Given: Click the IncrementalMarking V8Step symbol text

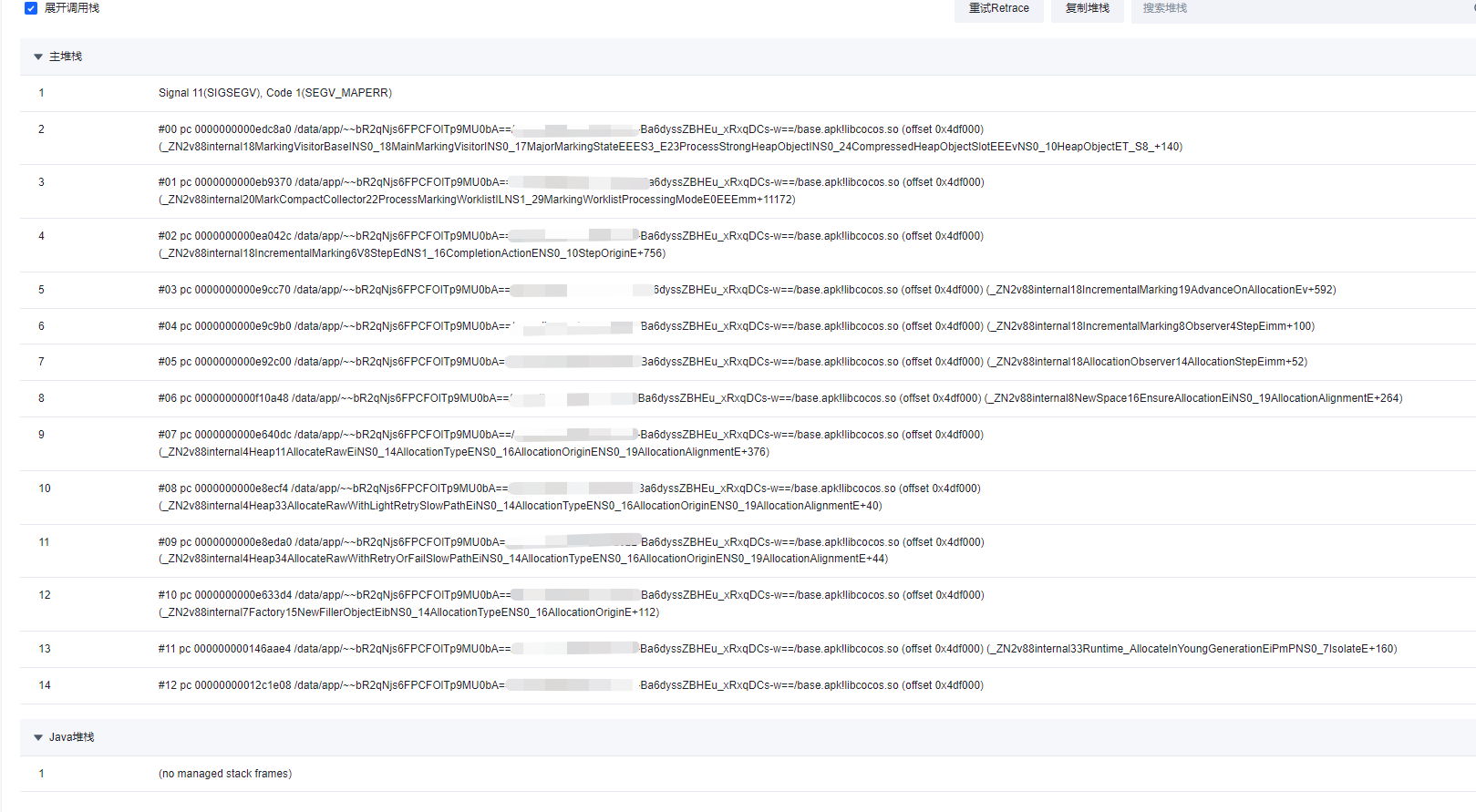Looking at the screenshot, I should [412, 253].
